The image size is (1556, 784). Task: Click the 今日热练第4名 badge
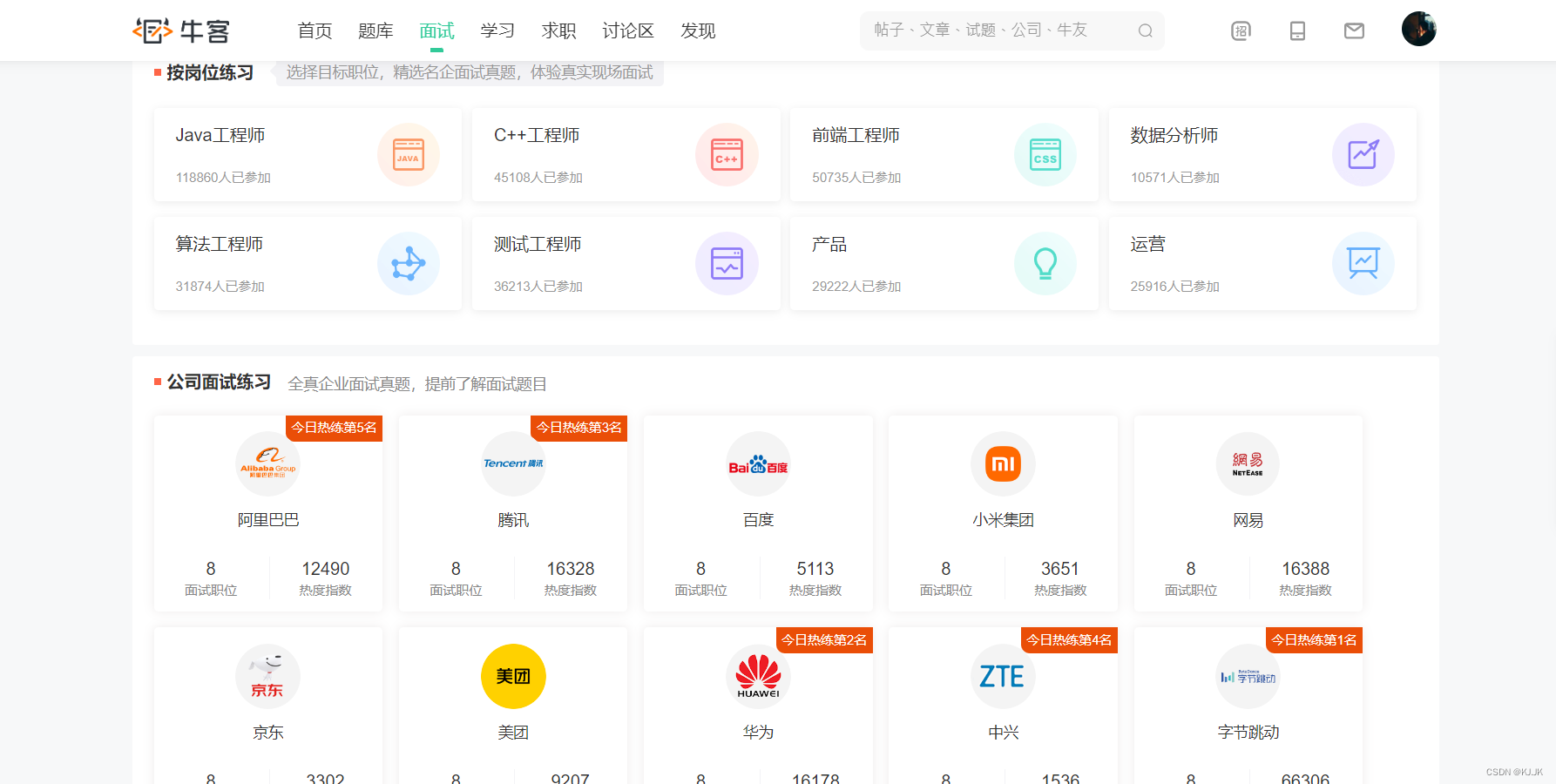click(x=1068, y=640)
